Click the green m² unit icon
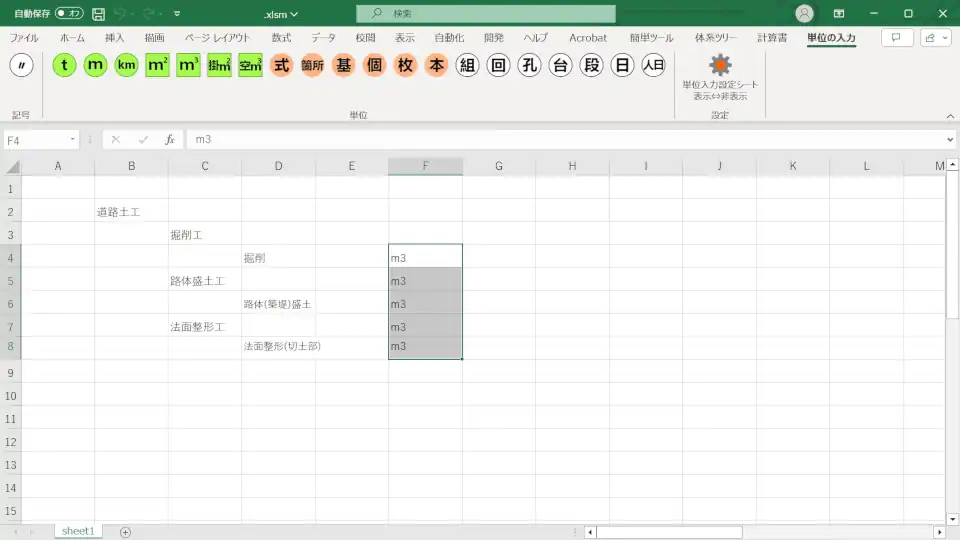960x540 pixels. coord(157,66)
